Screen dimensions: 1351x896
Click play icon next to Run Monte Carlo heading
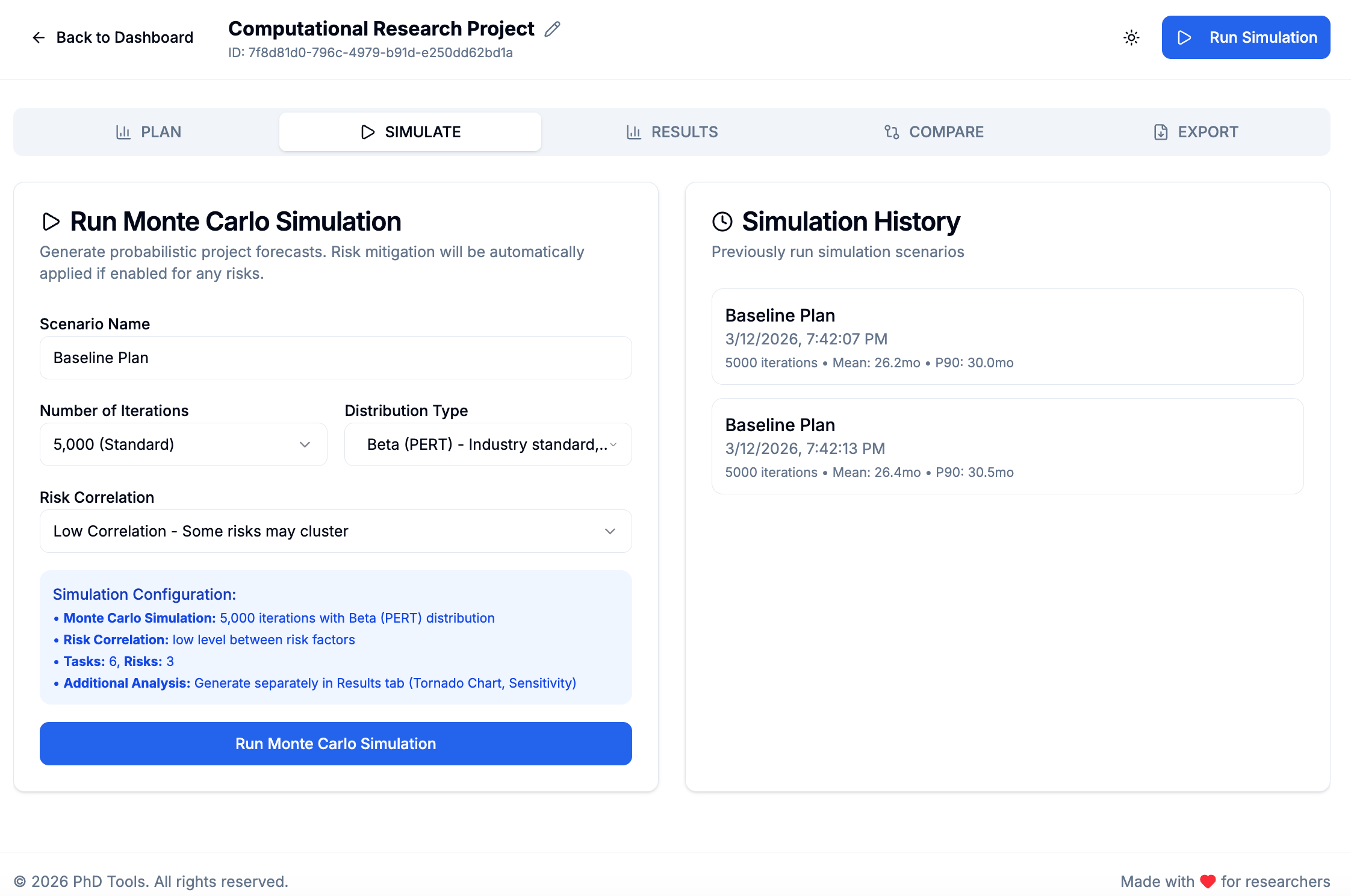[x=51, y=222]
